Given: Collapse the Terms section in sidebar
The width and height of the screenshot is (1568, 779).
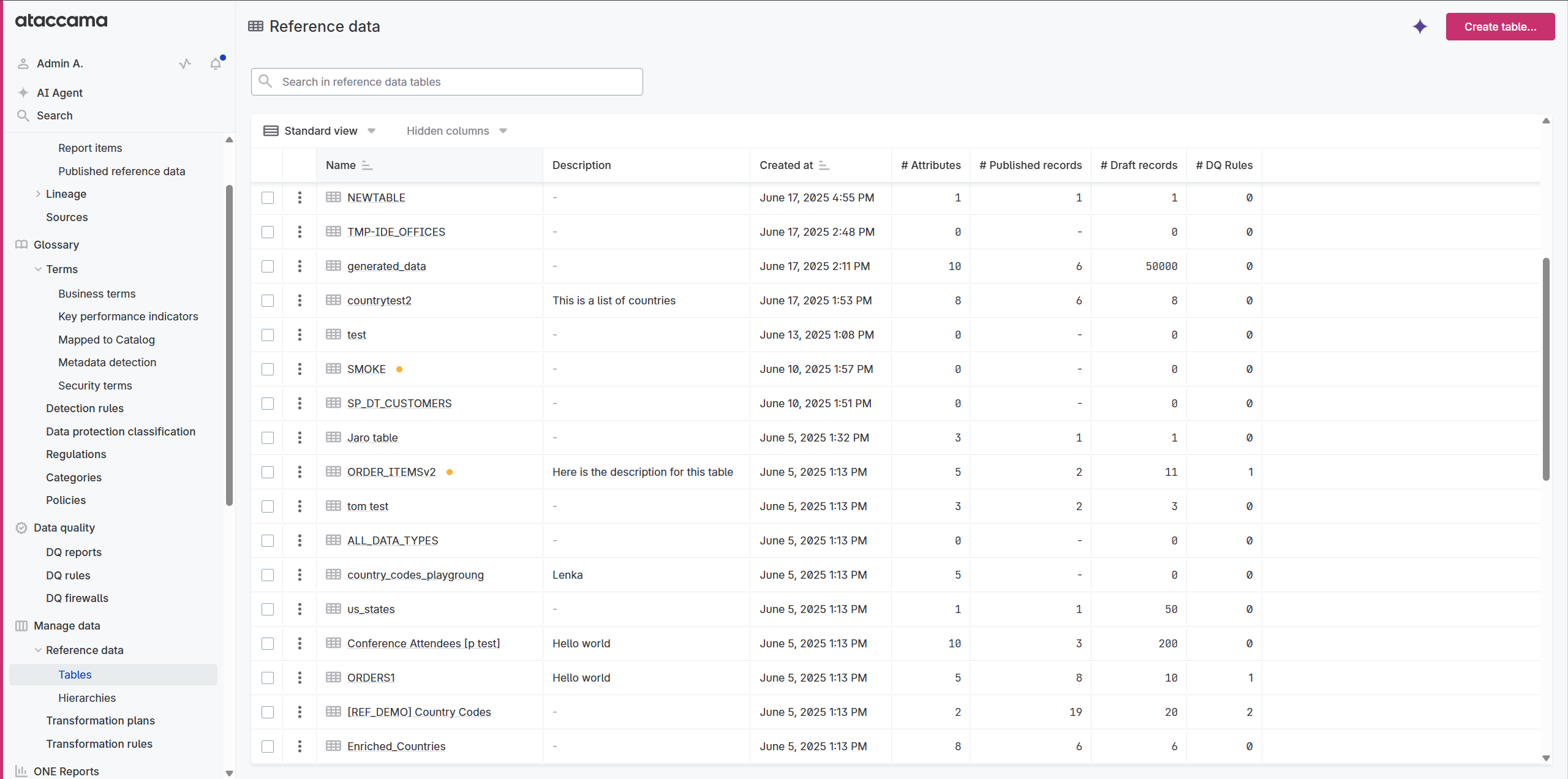Looking at the screenshot, I should (x=38, y=269).
